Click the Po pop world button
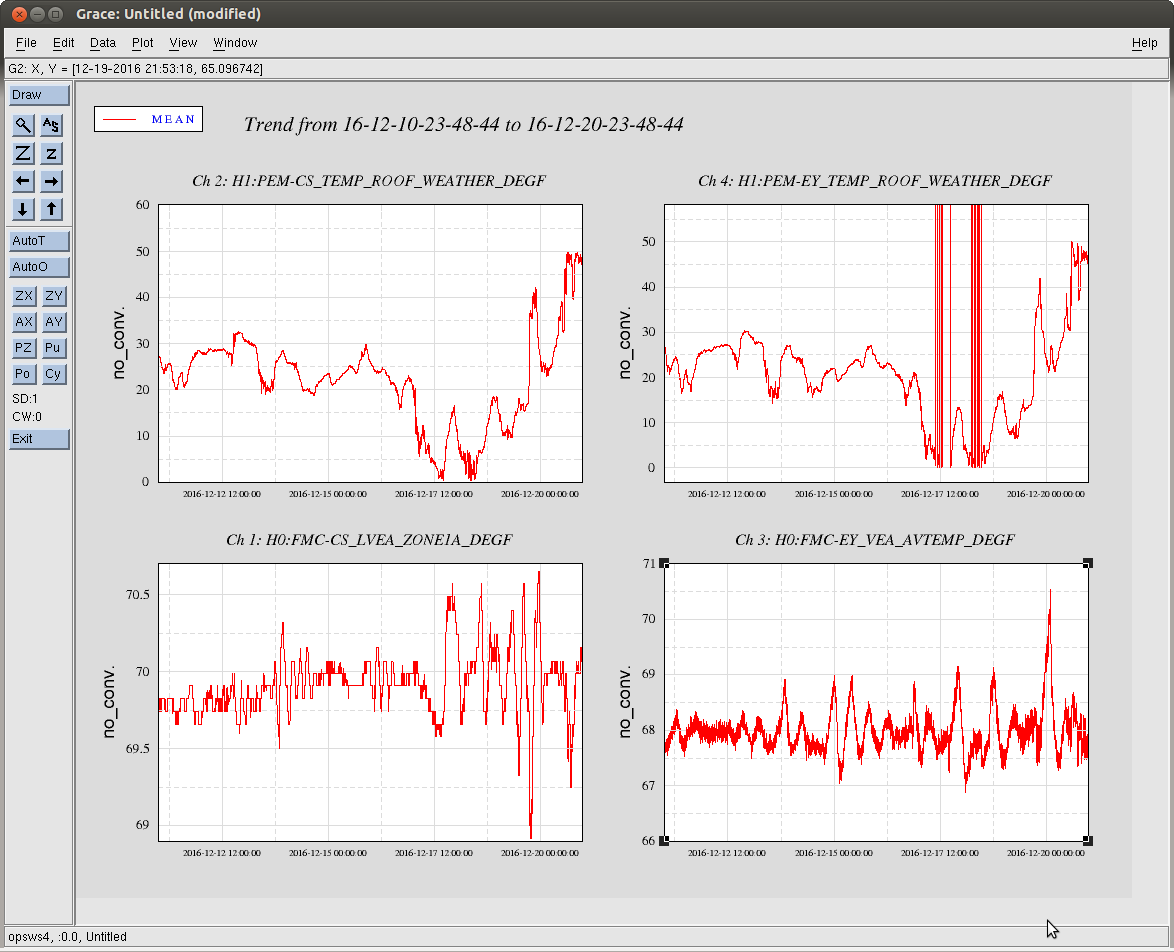1174x952 pixels. (x=24, y=374)
